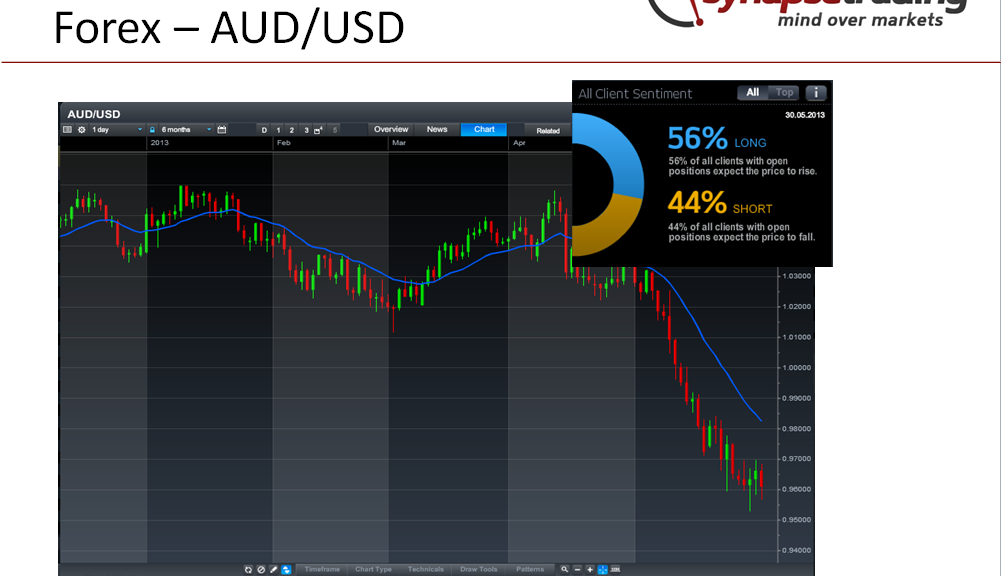Open the Technicals menu
Screen dimensions: 1001x576
point(425,569)
